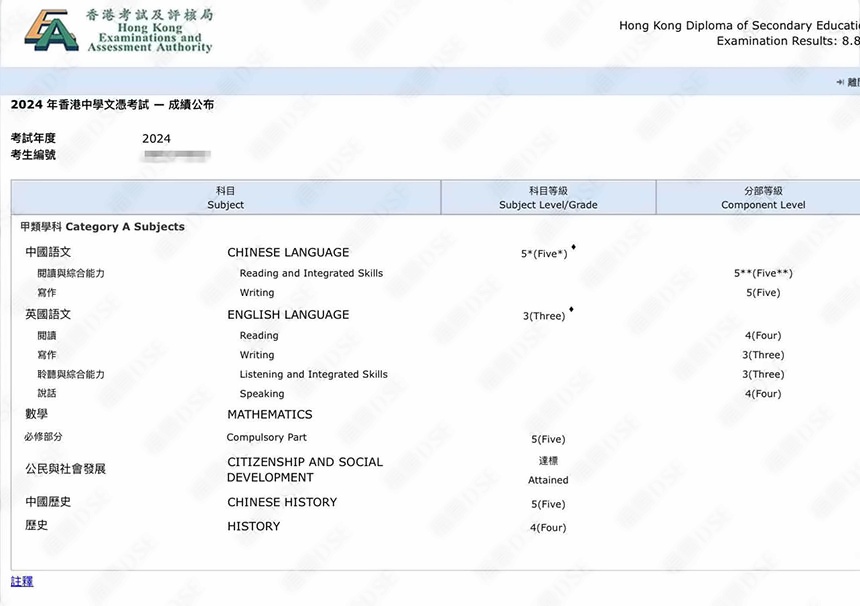Click the Attained result for Citizenship
The height and width of the screenshot is (606, 860).
548,480
